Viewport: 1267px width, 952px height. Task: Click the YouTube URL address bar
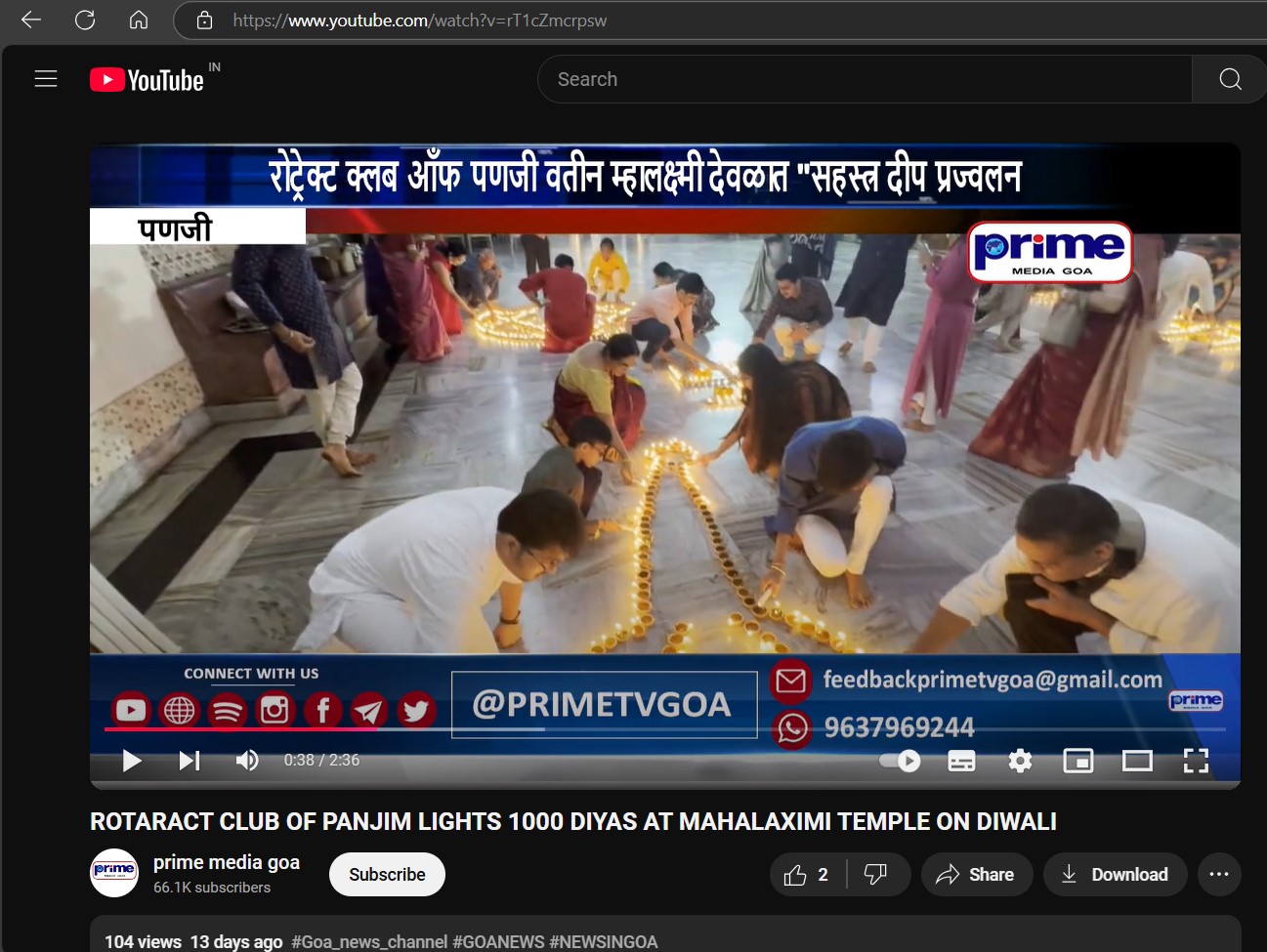pos(720,21)
